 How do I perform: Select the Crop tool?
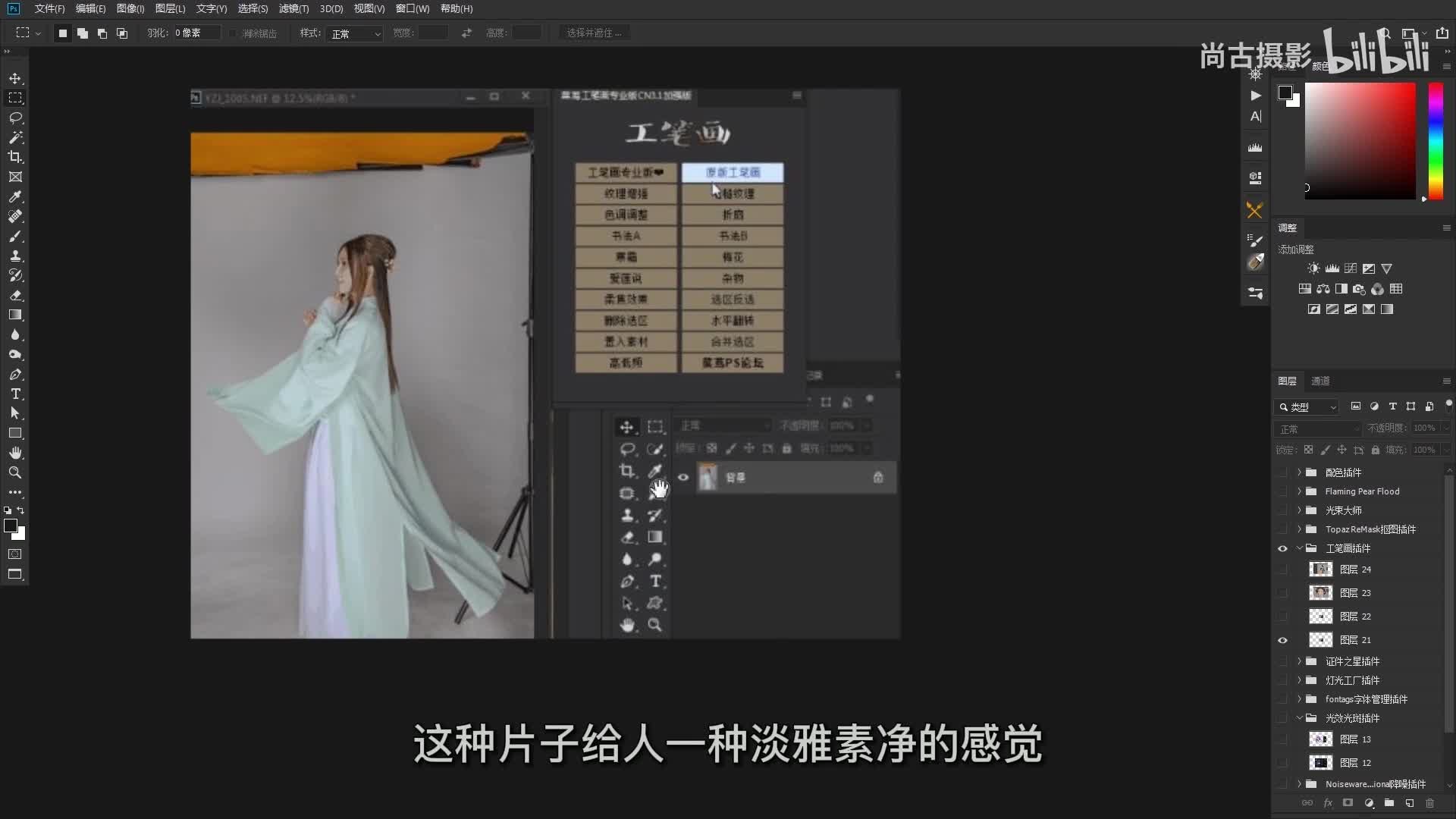click(15, 157)
